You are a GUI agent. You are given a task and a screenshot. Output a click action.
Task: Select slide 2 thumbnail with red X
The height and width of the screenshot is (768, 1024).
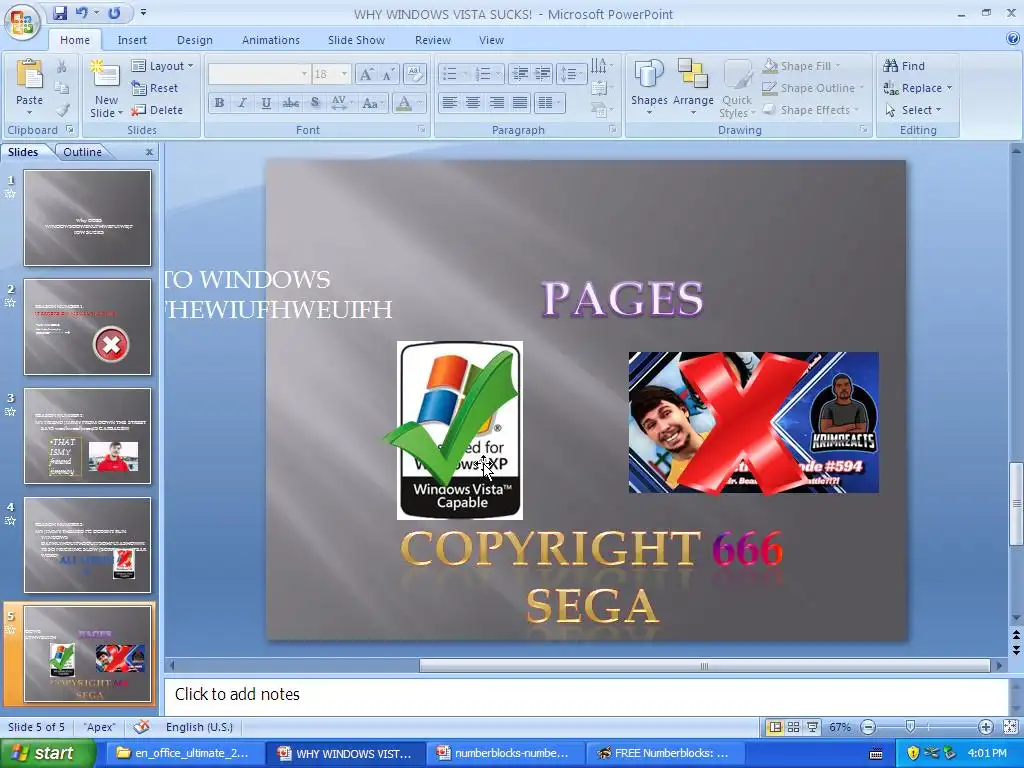88,327
